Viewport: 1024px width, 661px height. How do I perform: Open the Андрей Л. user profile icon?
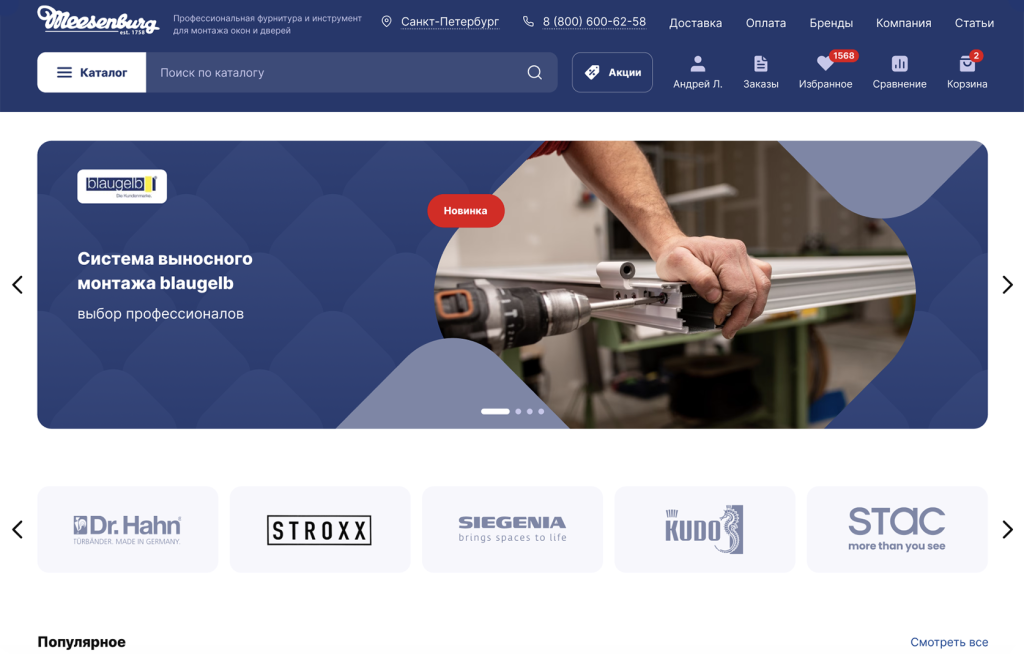(697, 65)
